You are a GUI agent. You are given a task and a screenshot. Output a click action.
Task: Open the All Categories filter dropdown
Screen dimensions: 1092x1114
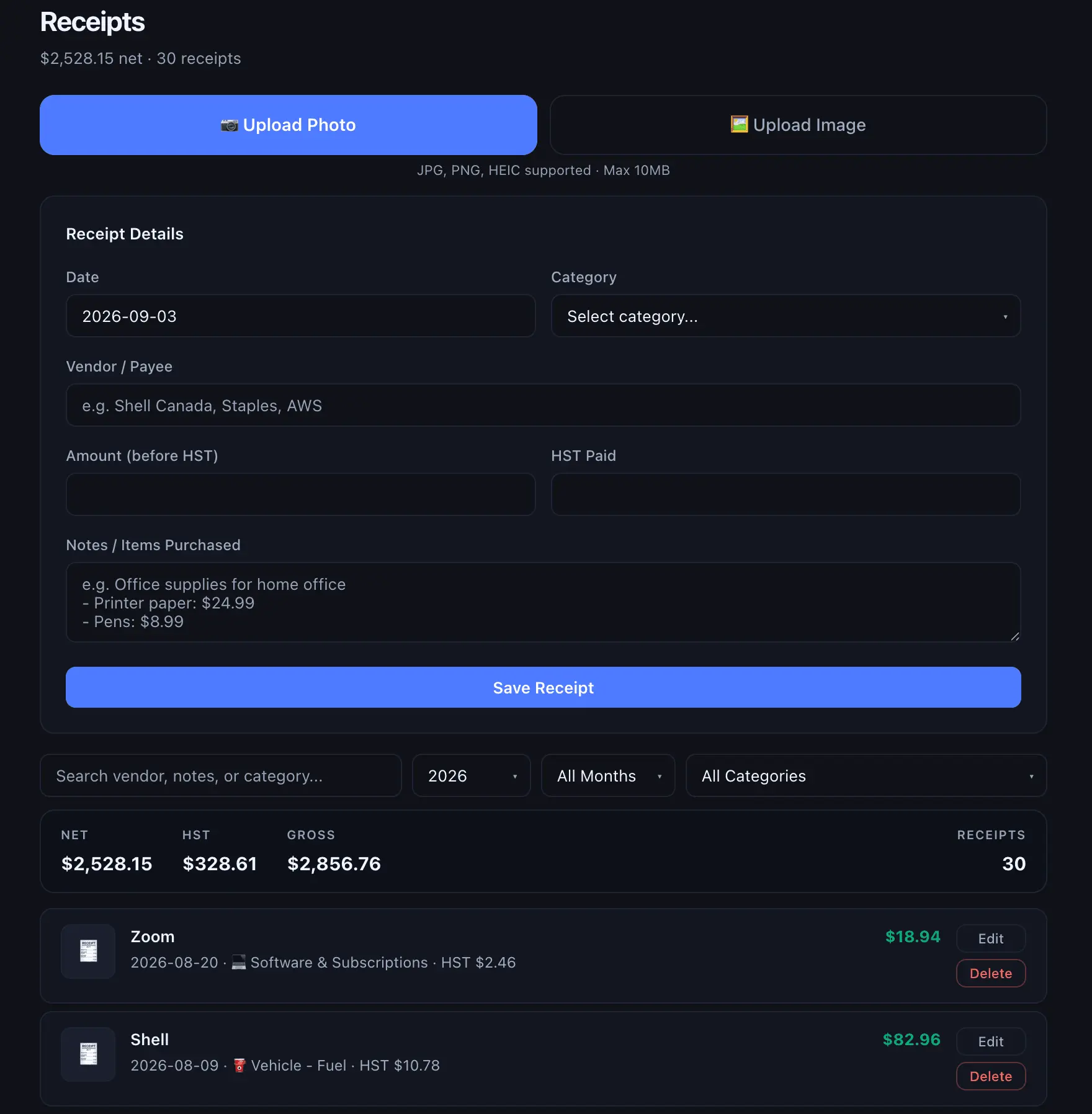coord(866,775)
